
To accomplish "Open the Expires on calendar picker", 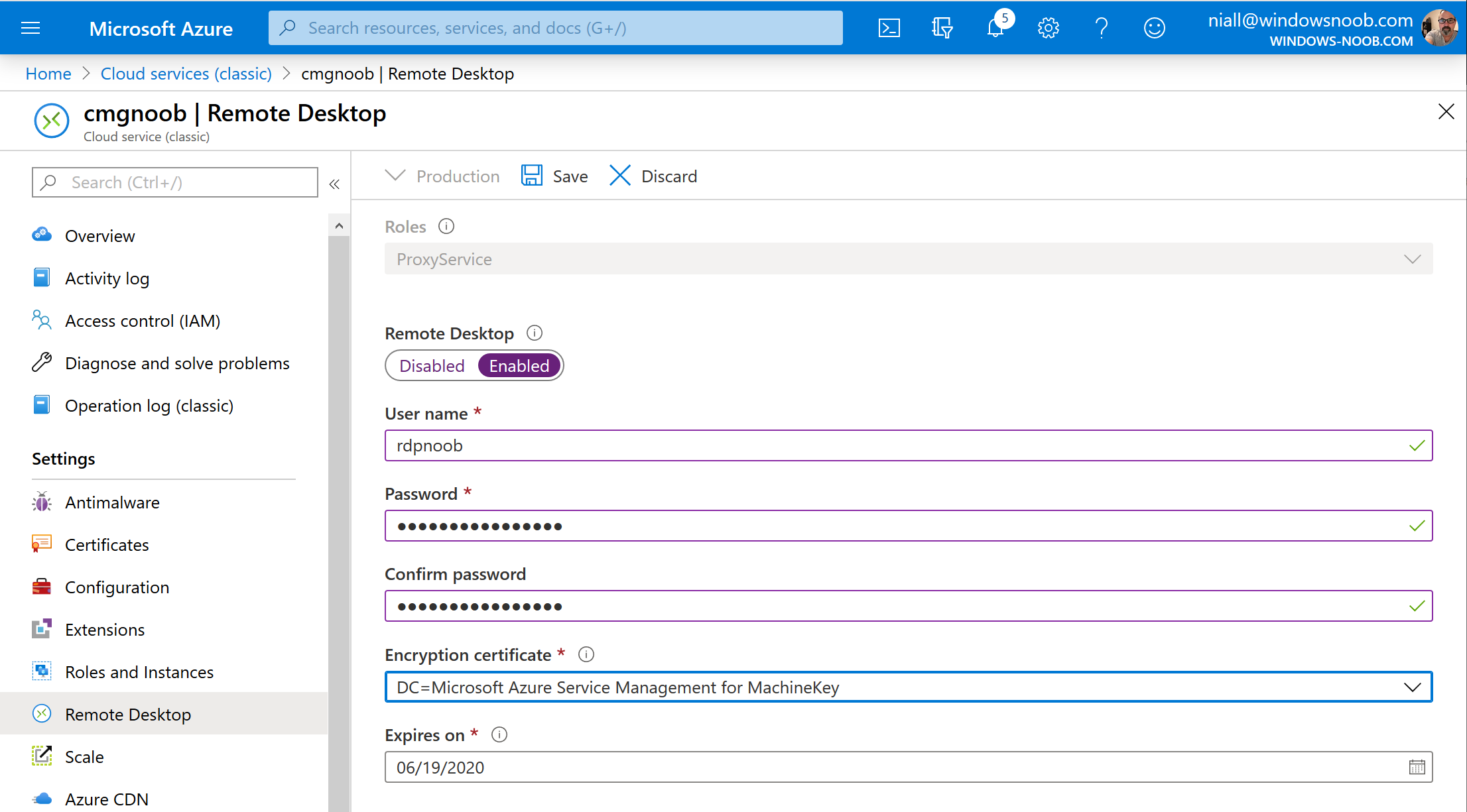I will tap(1417, 767).
